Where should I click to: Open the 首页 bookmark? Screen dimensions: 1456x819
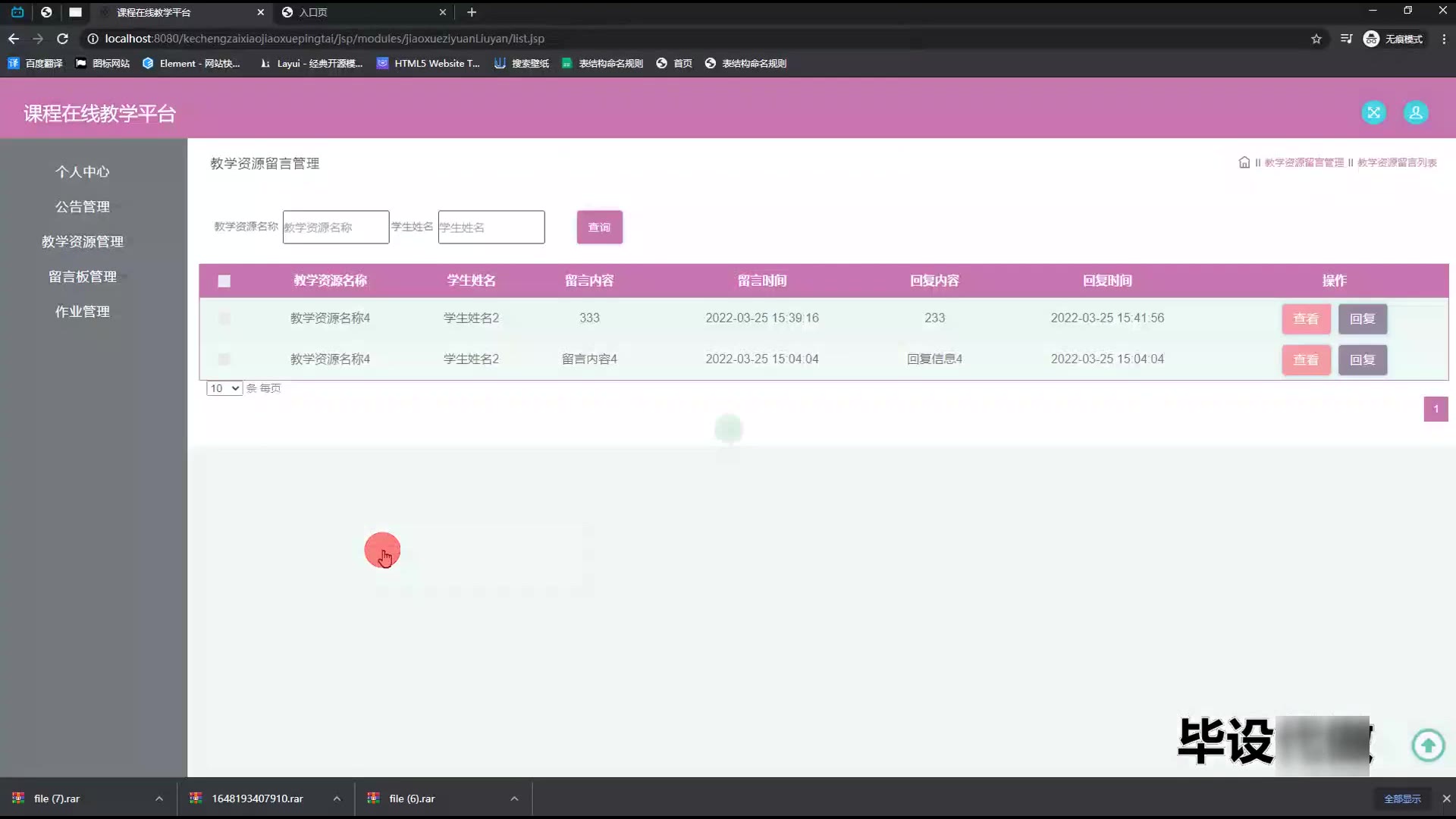click(674, 64)
